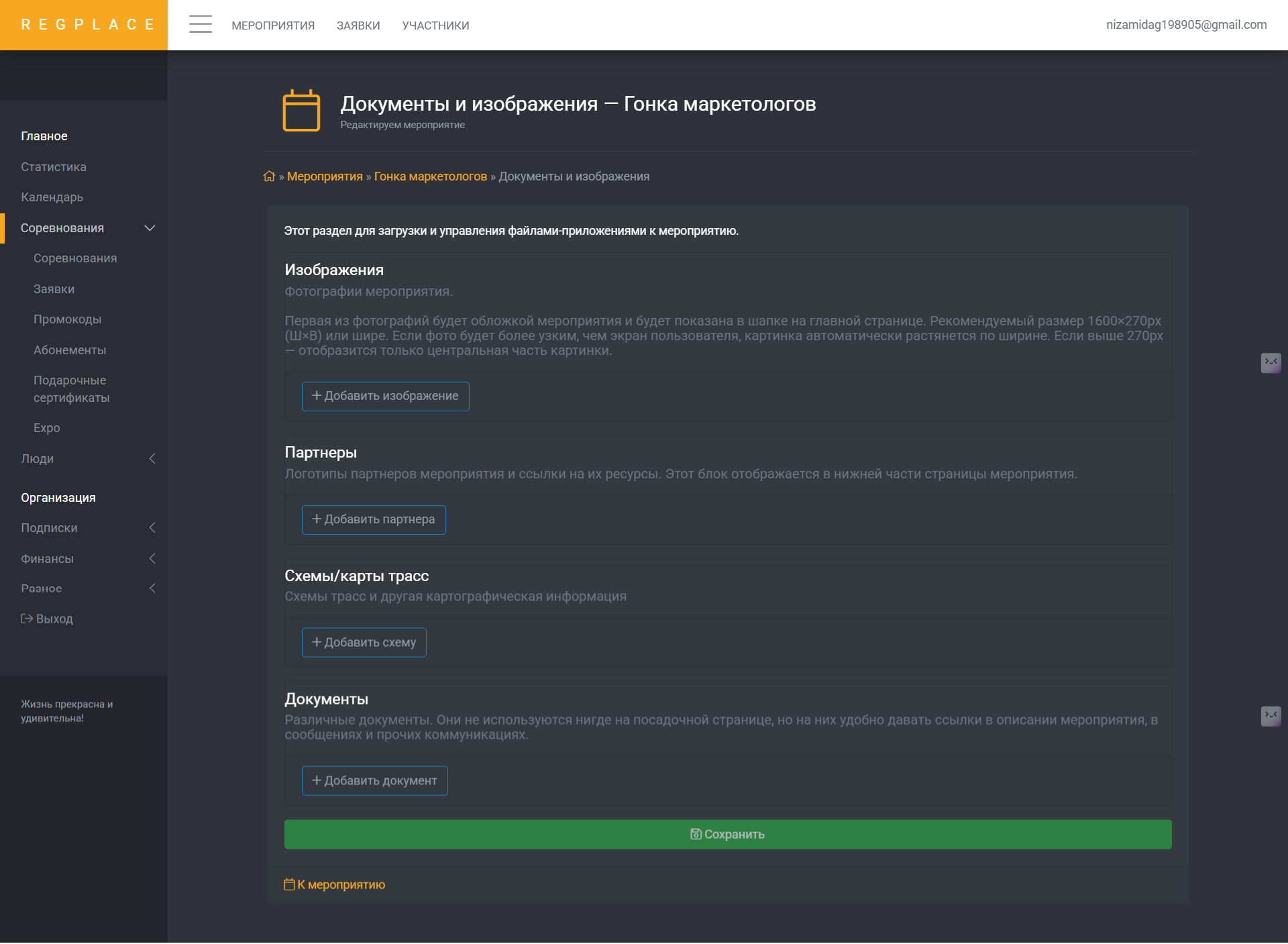Click the Схемы/карты трасс heading
1288x944 pixels.
pos(356,576)
